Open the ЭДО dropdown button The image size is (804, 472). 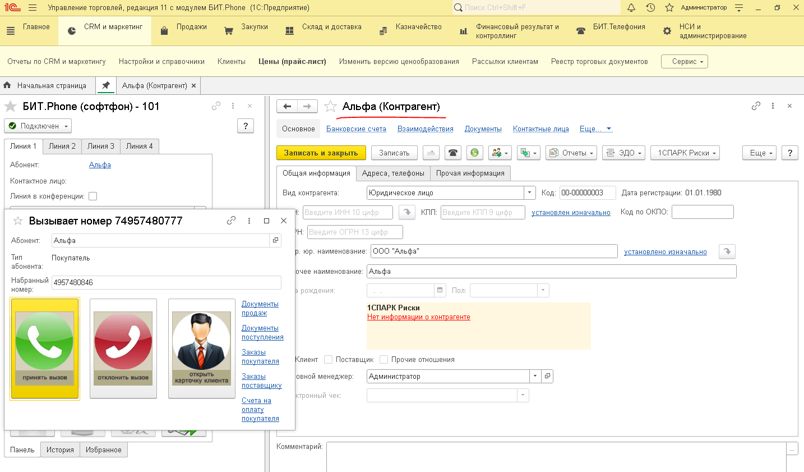pos(624,153)
